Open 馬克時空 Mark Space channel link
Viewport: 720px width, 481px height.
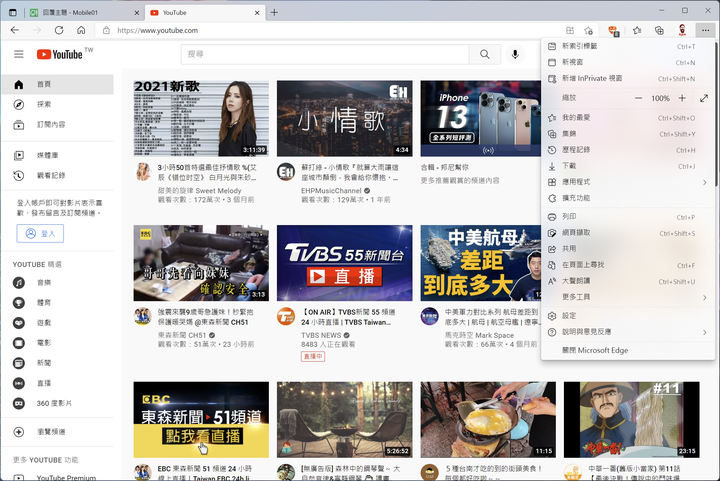tap(479, 335)
